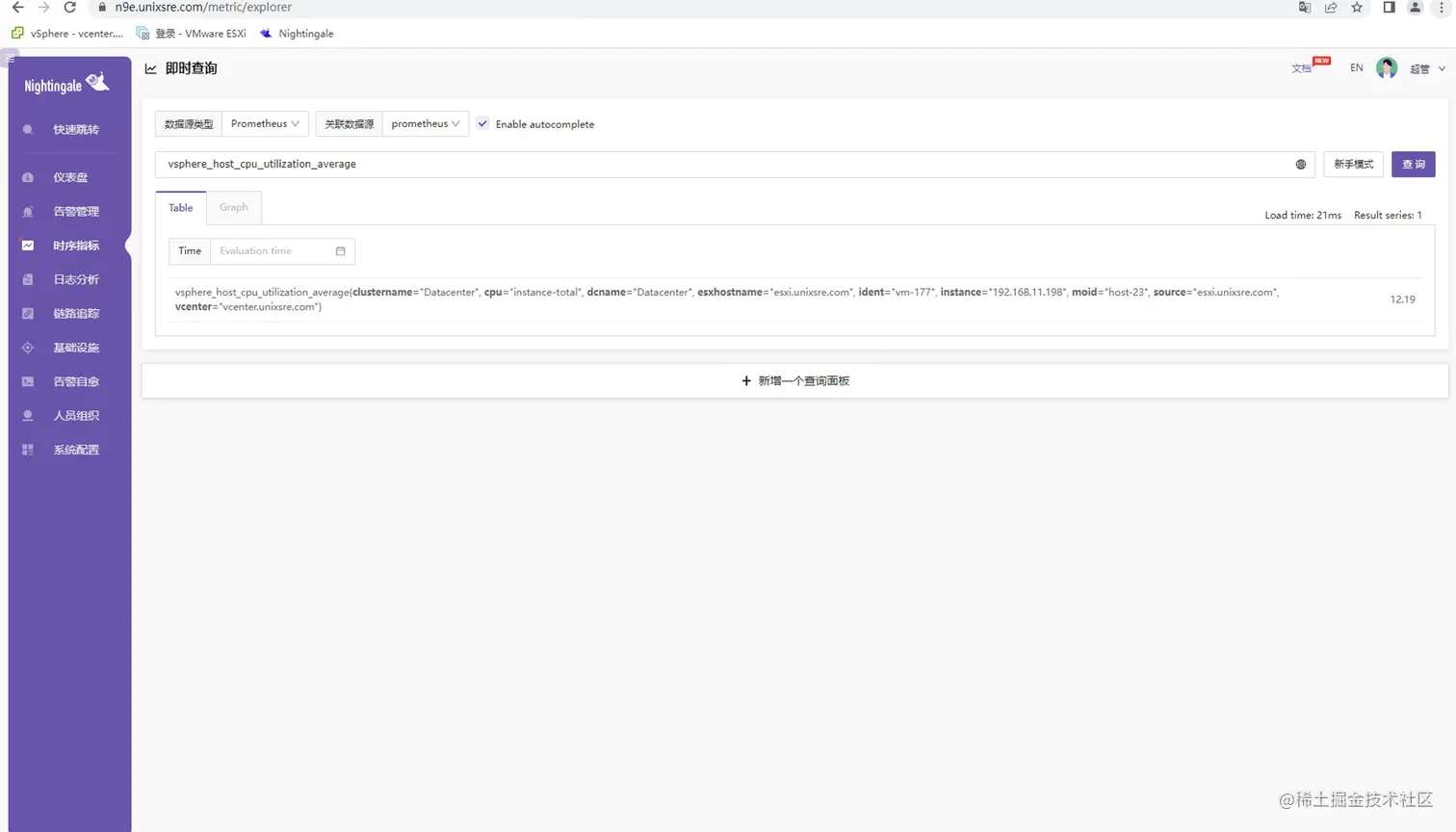Expand the 超管 user dropdown
The image size is (1456, 832).
[x=1427, y=68]
